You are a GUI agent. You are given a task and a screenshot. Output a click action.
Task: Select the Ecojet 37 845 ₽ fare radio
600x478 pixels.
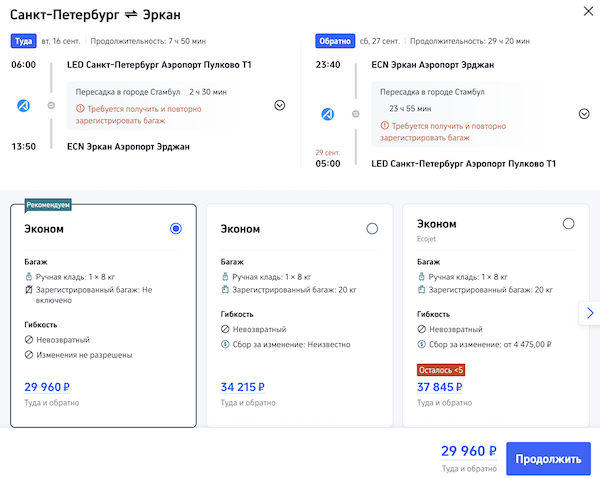click(x=568, y=224)
